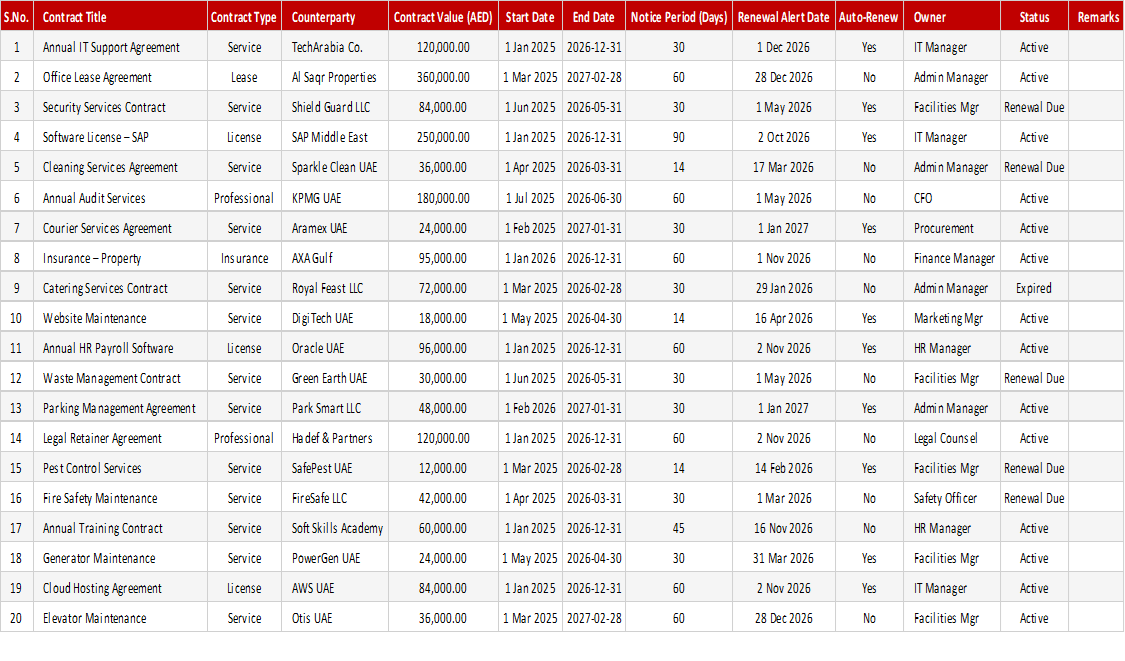Select the Aramex UAE cell
Image resolution: width=1125 pixels, height=661 pixels.
tap(335, 228)
